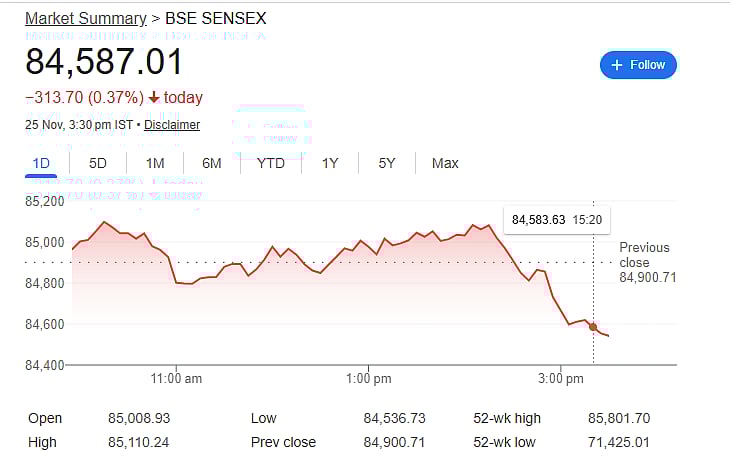Open the Disclaimer link
Viewport: 730px width, 467px height.
tap(172, 125)
